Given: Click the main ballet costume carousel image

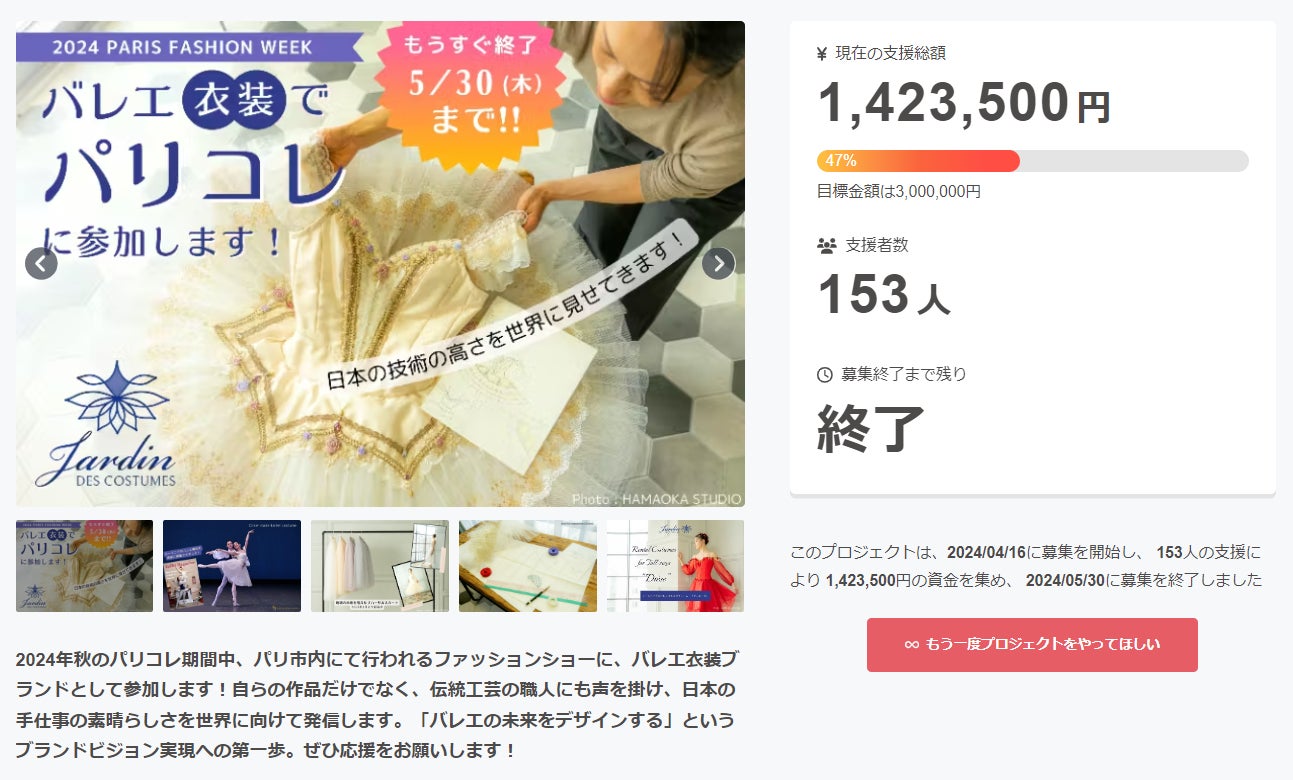Looking at the screenshot, I should click(380, 264).
